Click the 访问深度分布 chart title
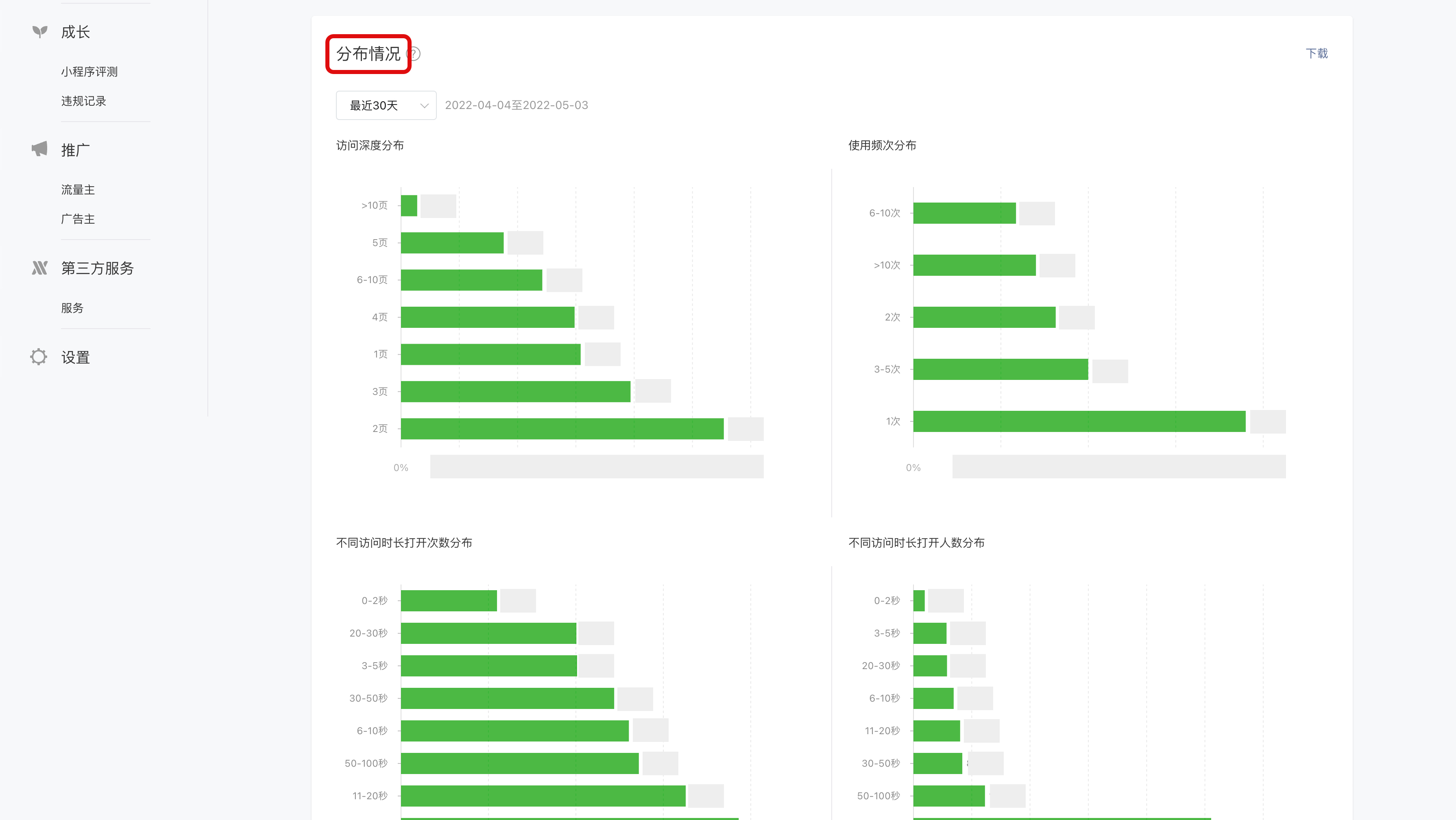This screenshot has width=1456, height=820. (370, 146)
